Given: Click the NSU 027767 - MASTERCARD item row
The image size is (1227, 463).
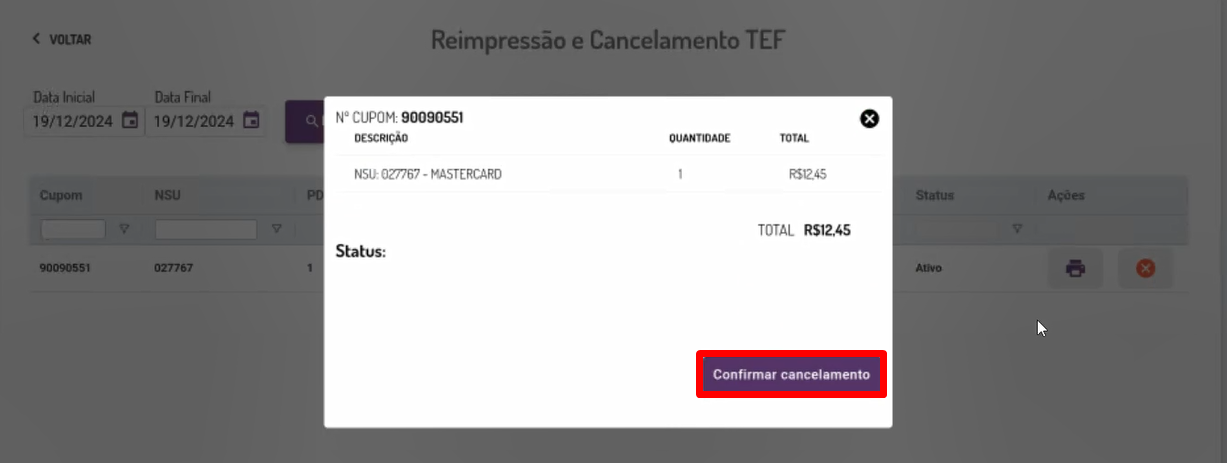Looking at the screenshot, I should coord(608,174).
